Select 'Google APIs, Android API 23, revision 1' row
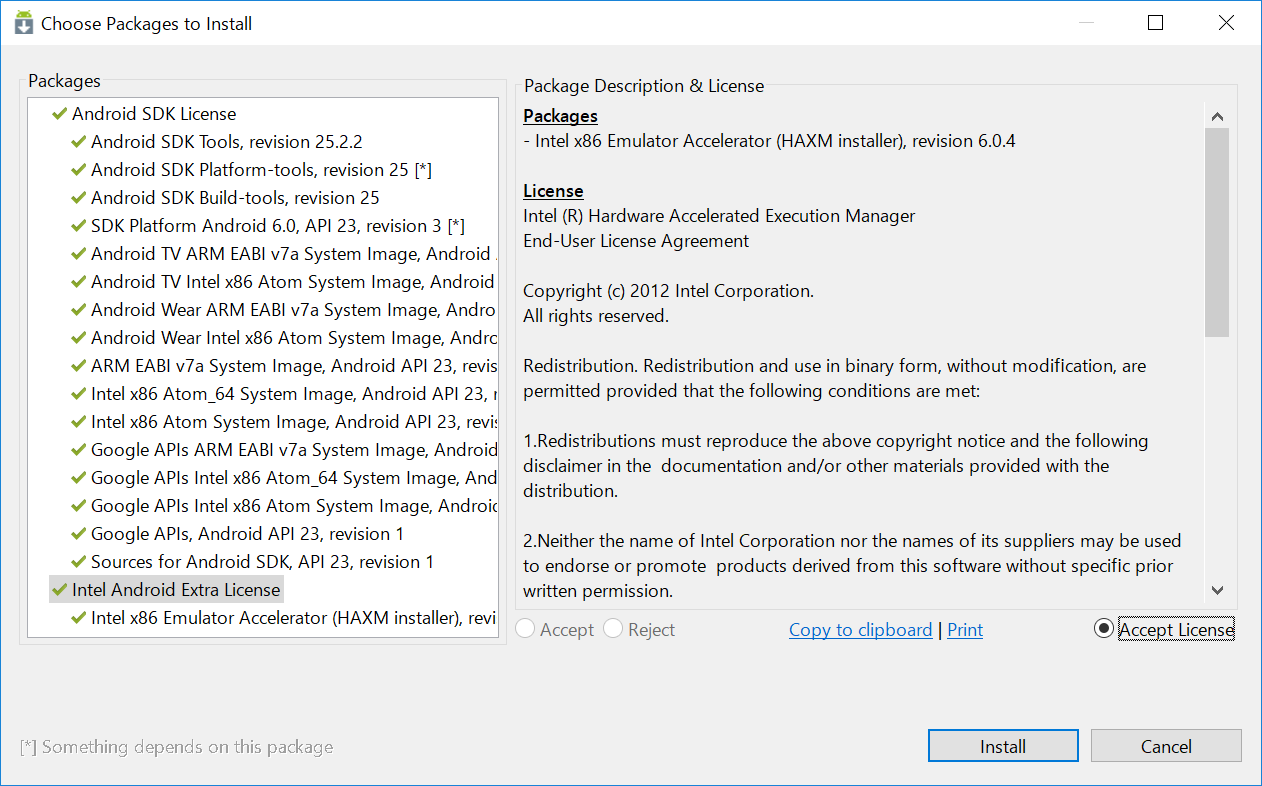 pyautogui.click(x=247, y=534)
